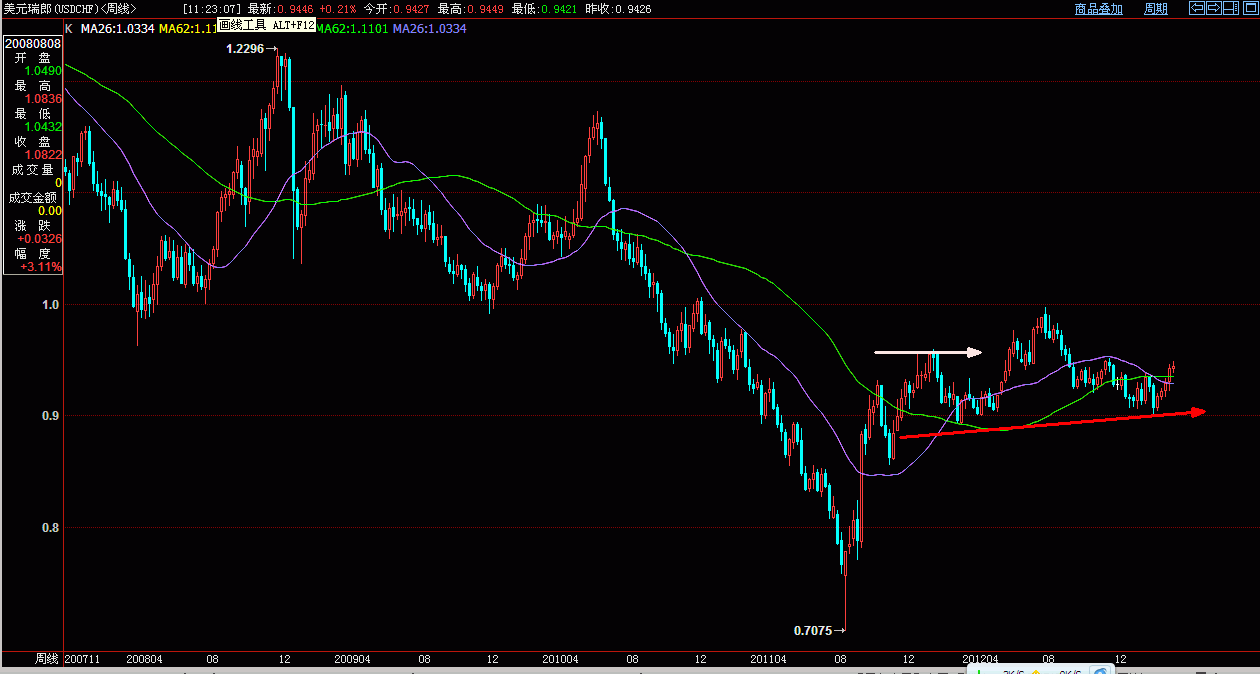Image resolution: width=1260 pixels, height=674 pixels.
Task: Click the forward arrow navigation icon
Action: (1214, 8)
